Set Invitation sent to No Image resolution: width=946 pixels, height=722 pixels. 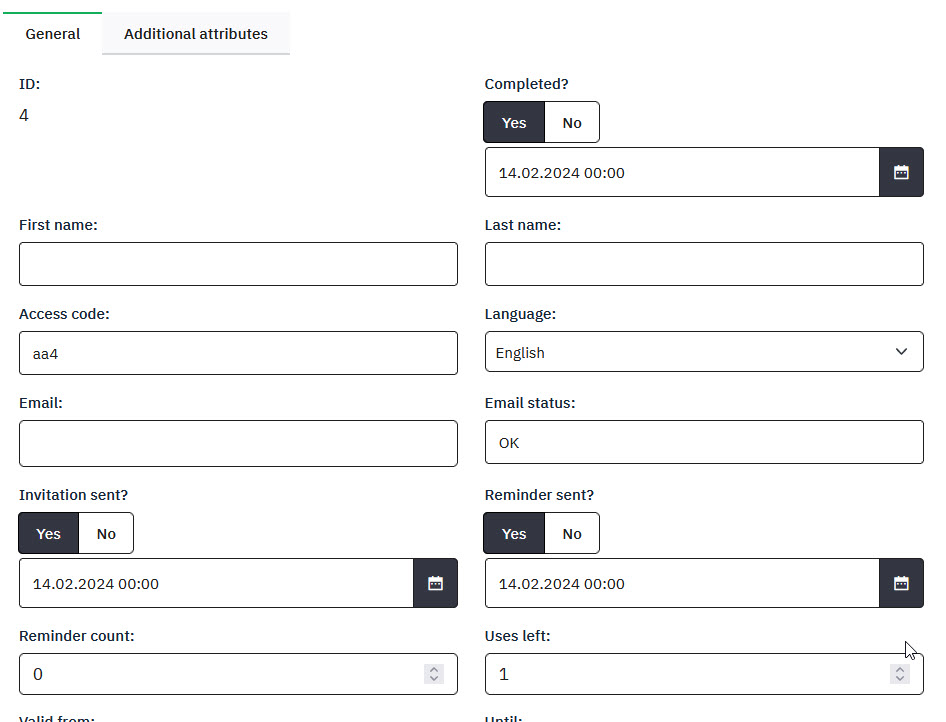106,533
